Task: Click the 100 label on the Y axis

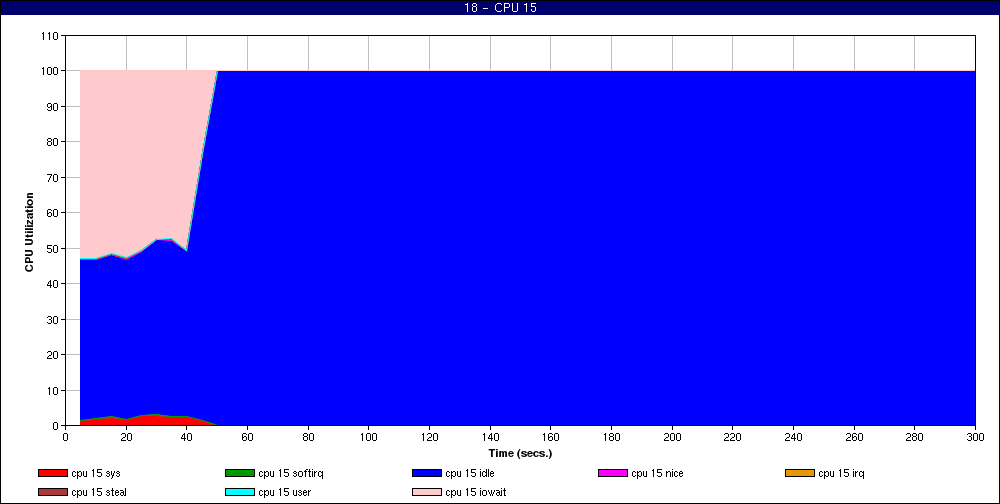Action: coord(51,71)
